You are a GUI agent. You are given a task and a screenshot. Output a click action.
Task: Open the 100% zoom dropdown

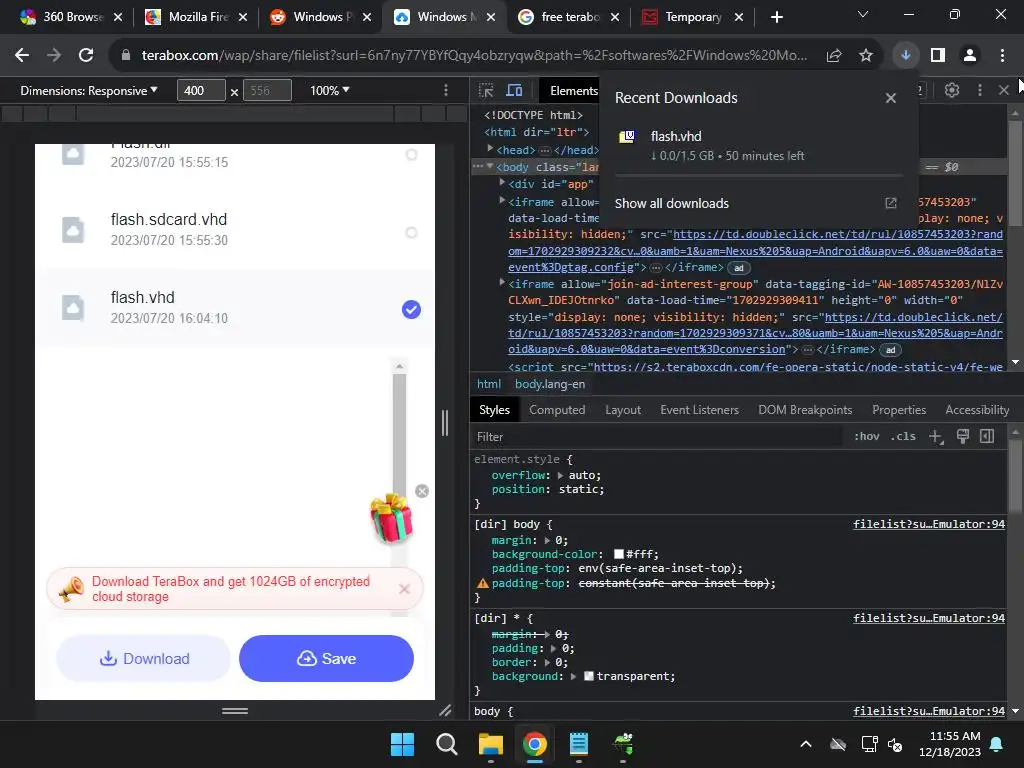coord(330,91)
